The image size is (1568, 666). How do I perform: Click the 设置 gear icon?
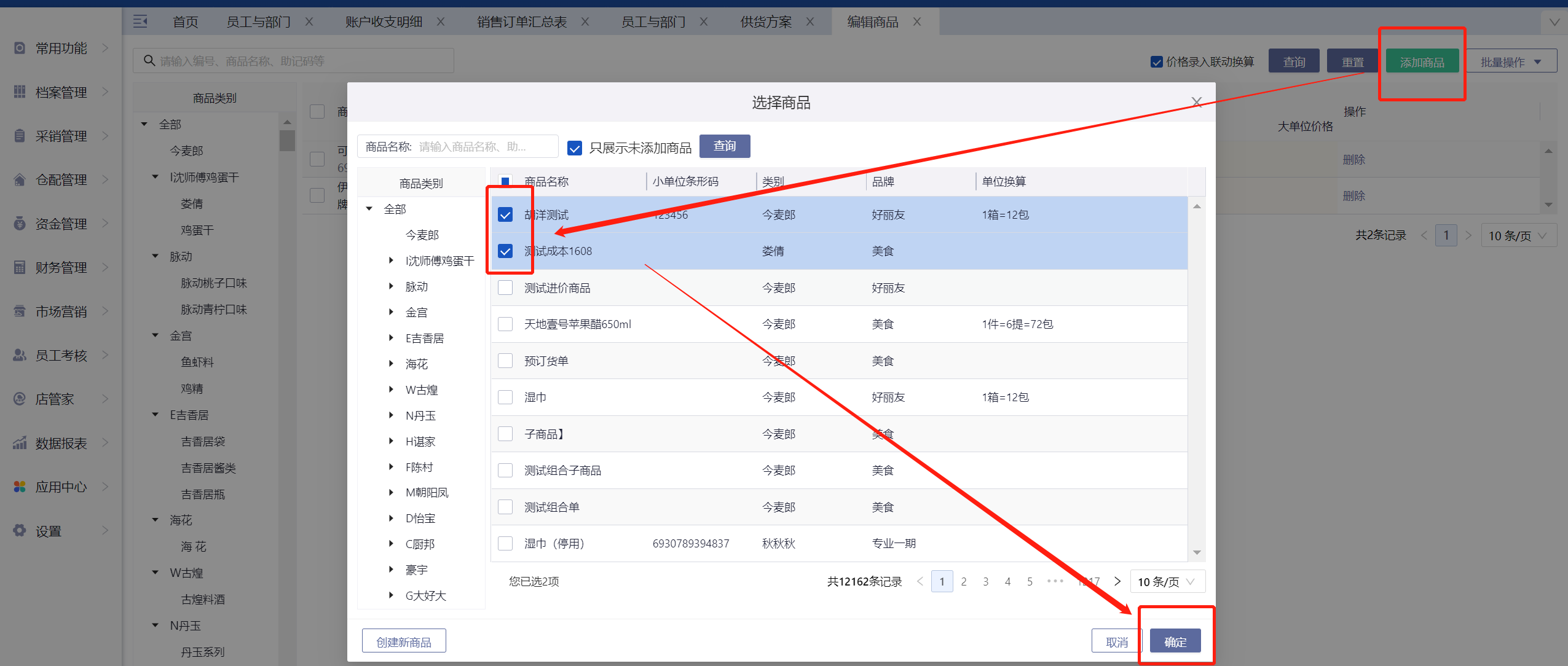pos(20,531)
